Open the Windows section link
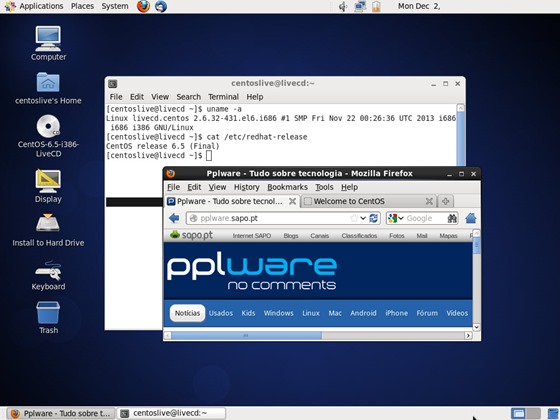The height and width of the screenshot is (420, 560). 278,313
